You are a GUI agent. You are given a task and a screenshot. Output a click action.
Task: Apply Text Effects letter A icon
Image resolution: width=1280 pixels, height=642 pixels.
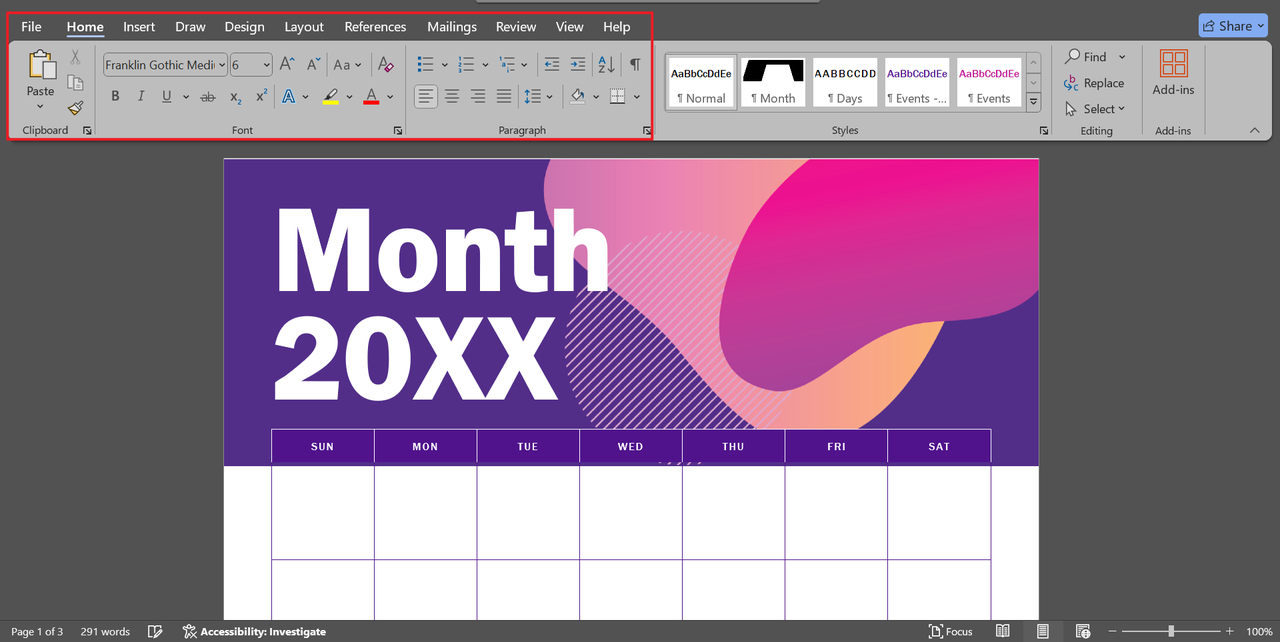coord(289,96)
